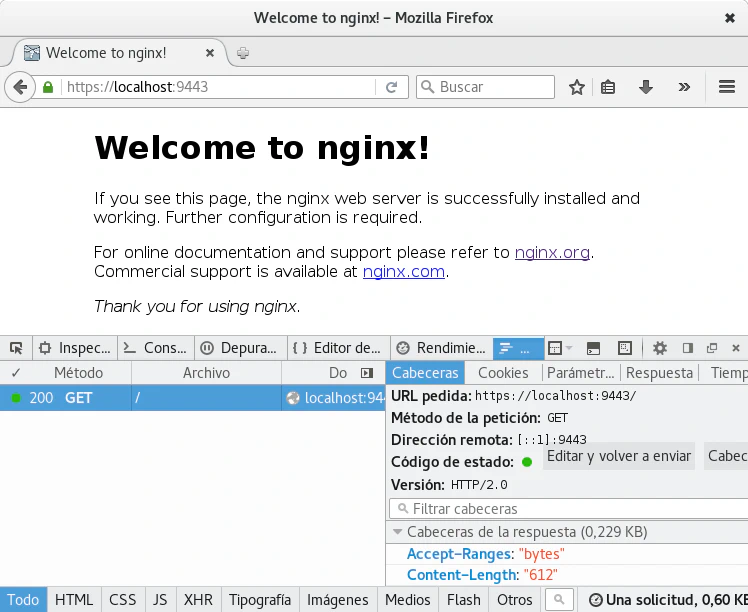Expand the toolbar overflow chevron
The height and width of the screenshot is (612, 748).
click(684, 87)
